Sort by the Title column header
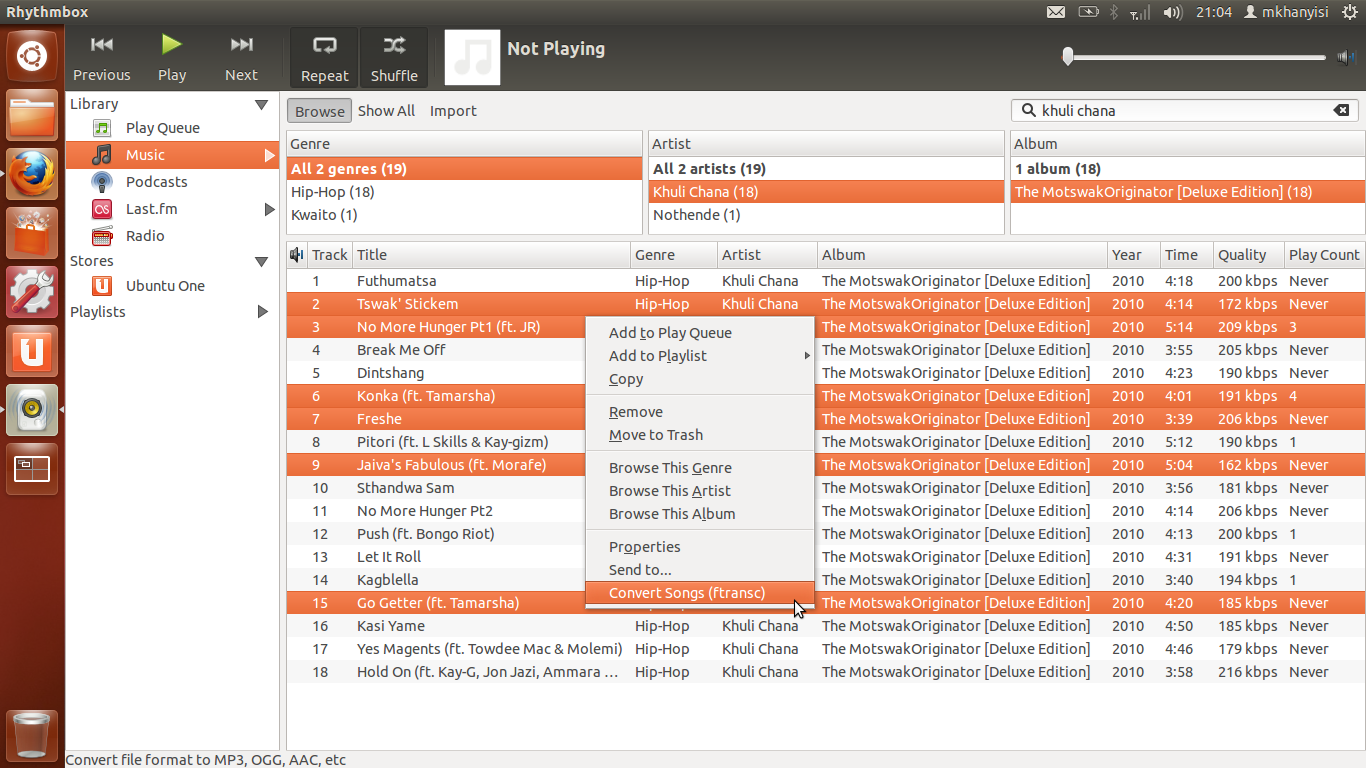The width and height of the screenshot is (1366, 768). pos(491,255)
